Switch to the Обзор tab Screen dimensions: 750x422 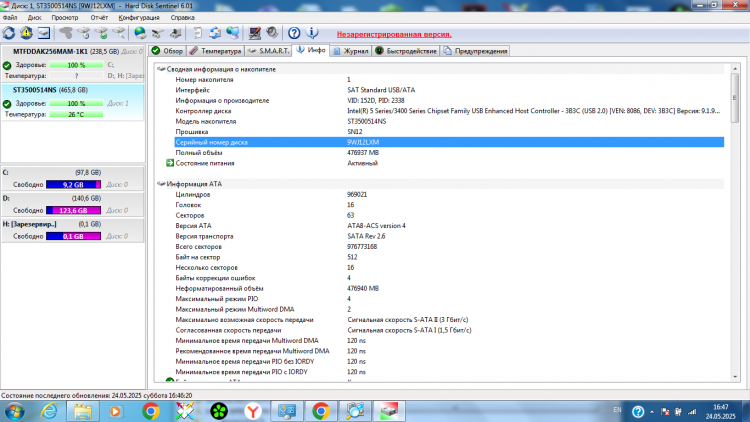167,51
